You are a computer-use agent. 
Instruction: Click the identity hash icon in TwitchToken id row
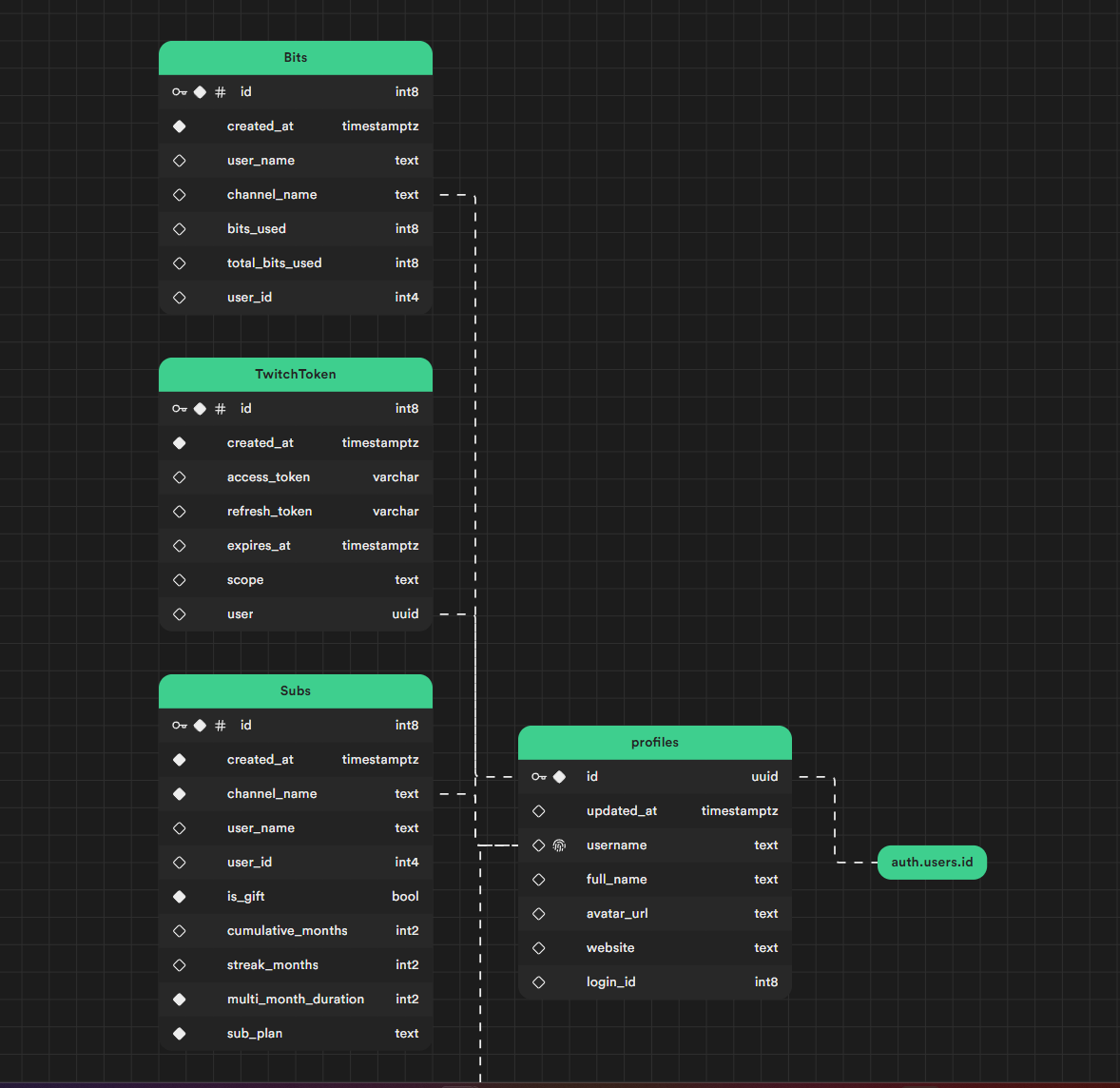point(221,409)
